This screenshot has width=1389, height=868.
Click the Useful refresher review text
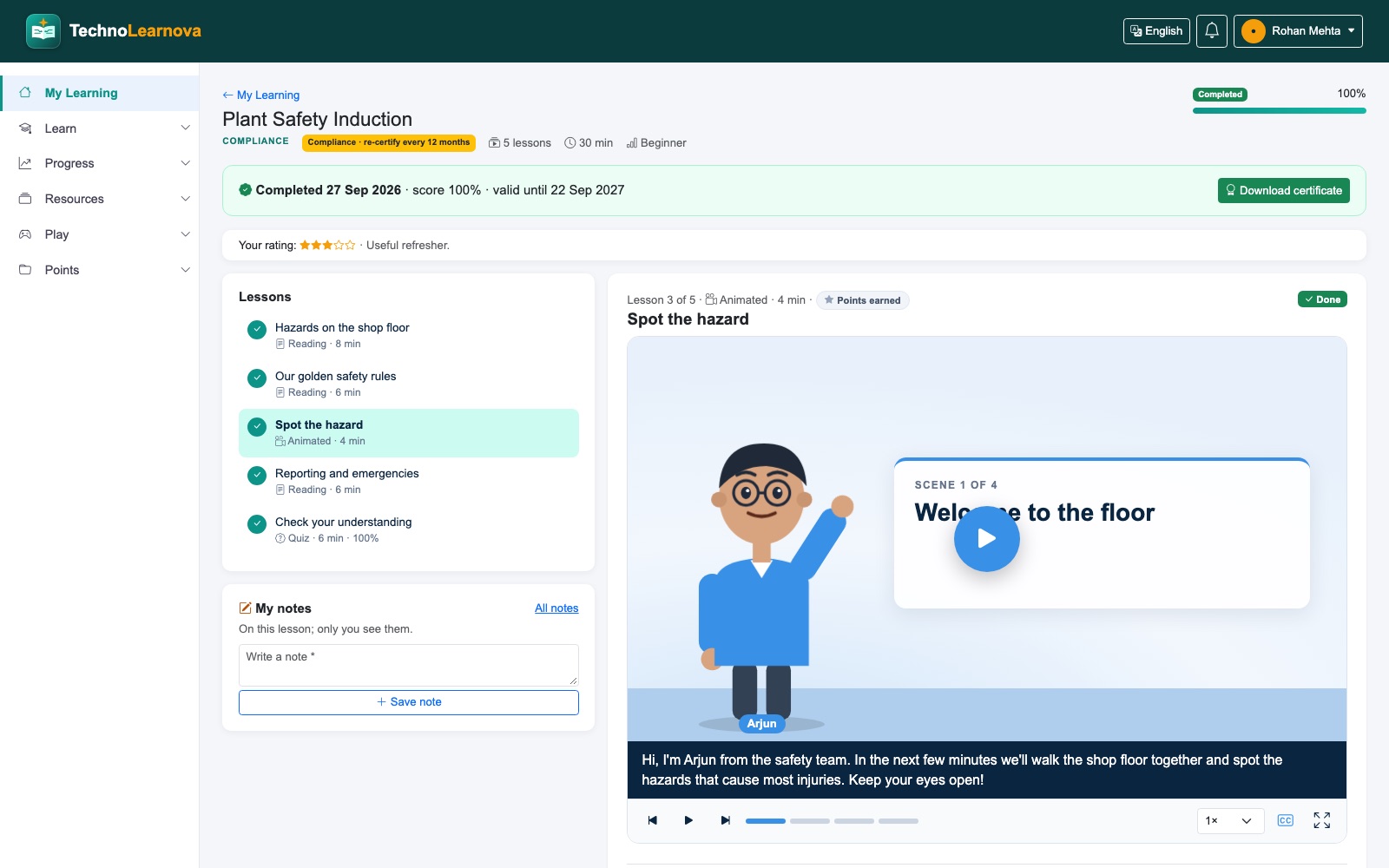point(408,246)
